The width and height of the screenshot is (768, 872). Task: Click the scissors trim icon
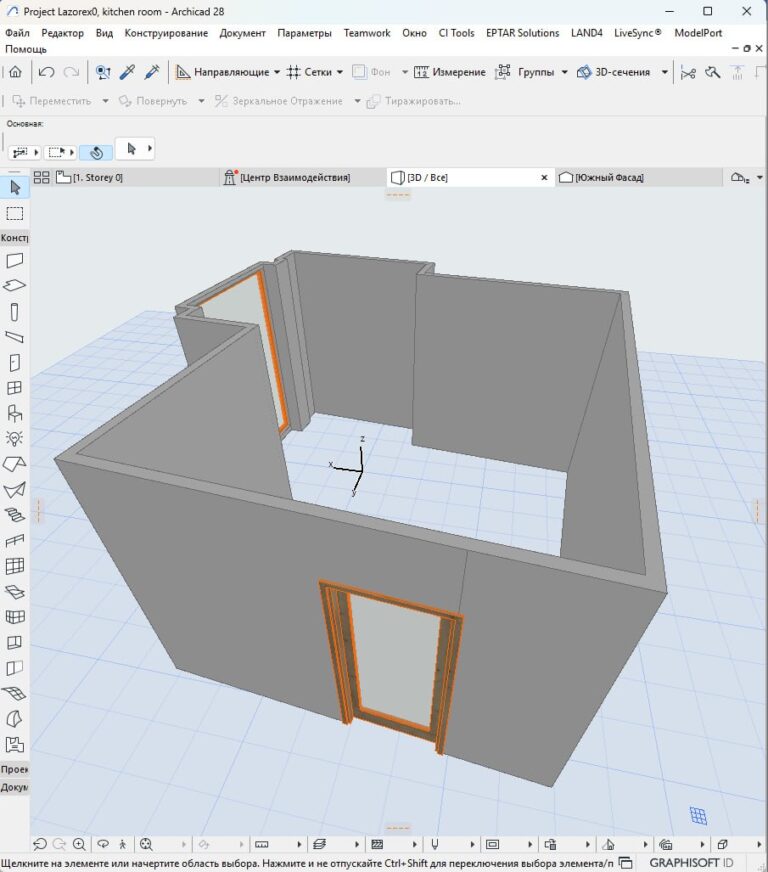pos(688,72)
